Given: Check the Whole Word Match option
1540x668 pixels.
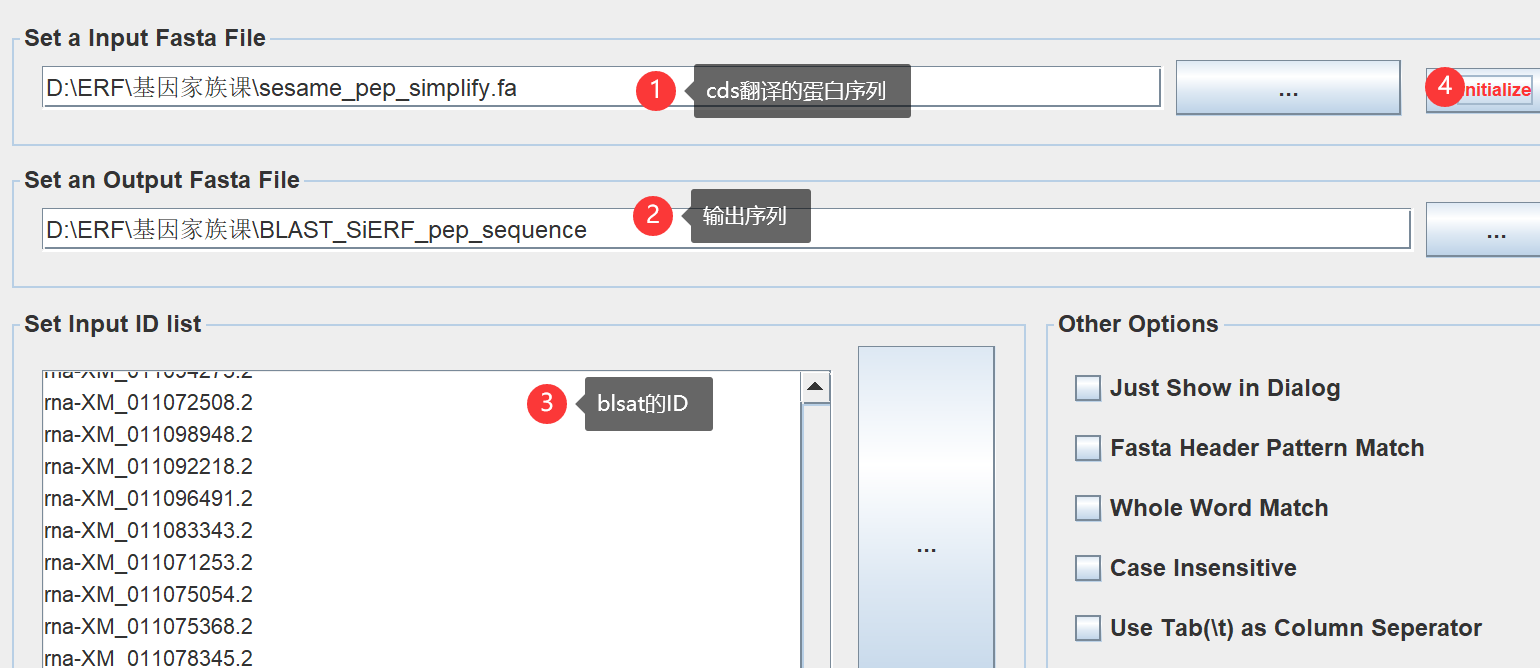Looking at the screenshot, I should pyautogui.click(x=1088, y=508).
